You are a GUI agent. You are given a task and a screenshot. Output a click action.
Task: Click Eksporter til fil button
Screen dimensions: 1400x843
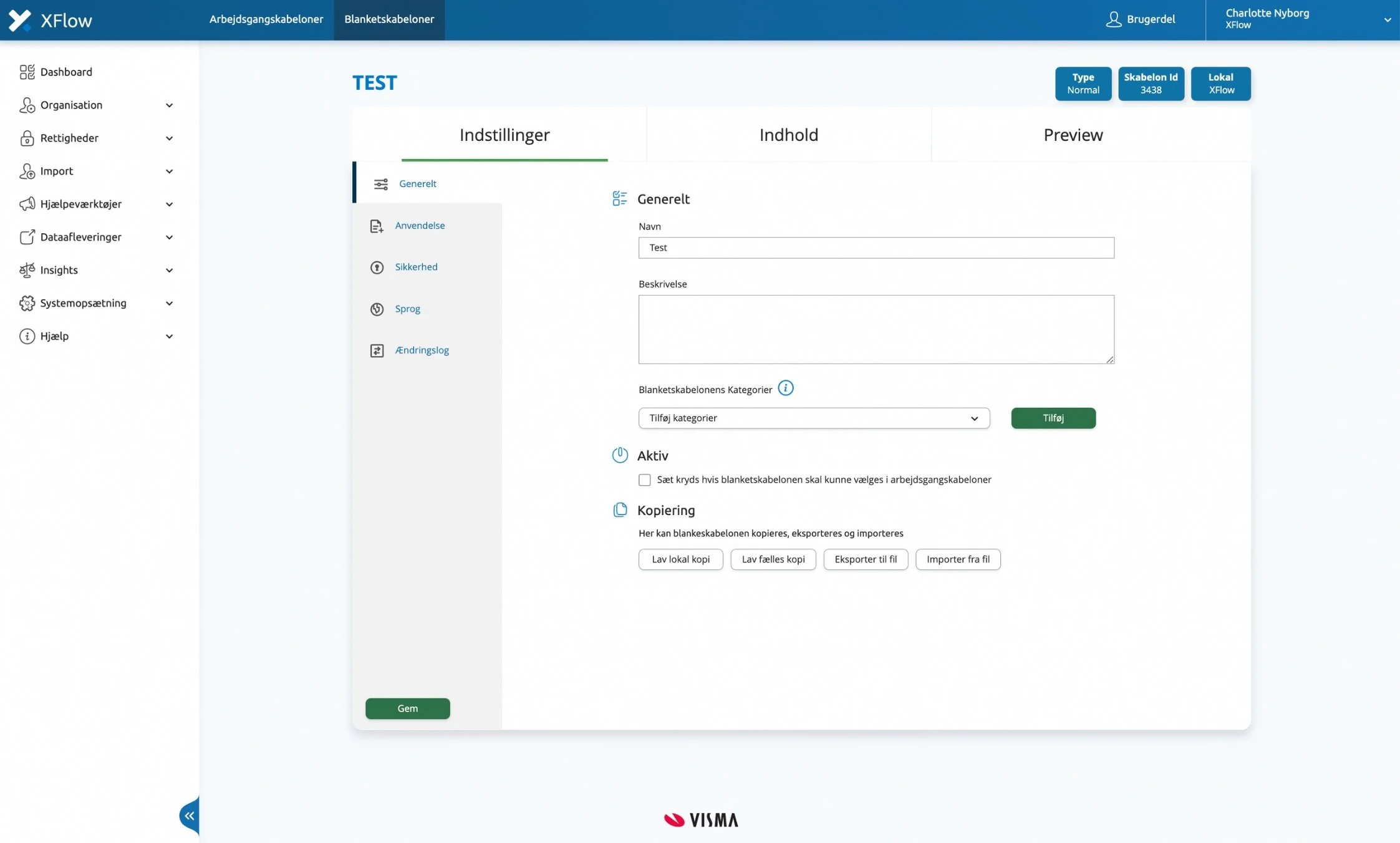pyautogui.click(x=865, y=559)
